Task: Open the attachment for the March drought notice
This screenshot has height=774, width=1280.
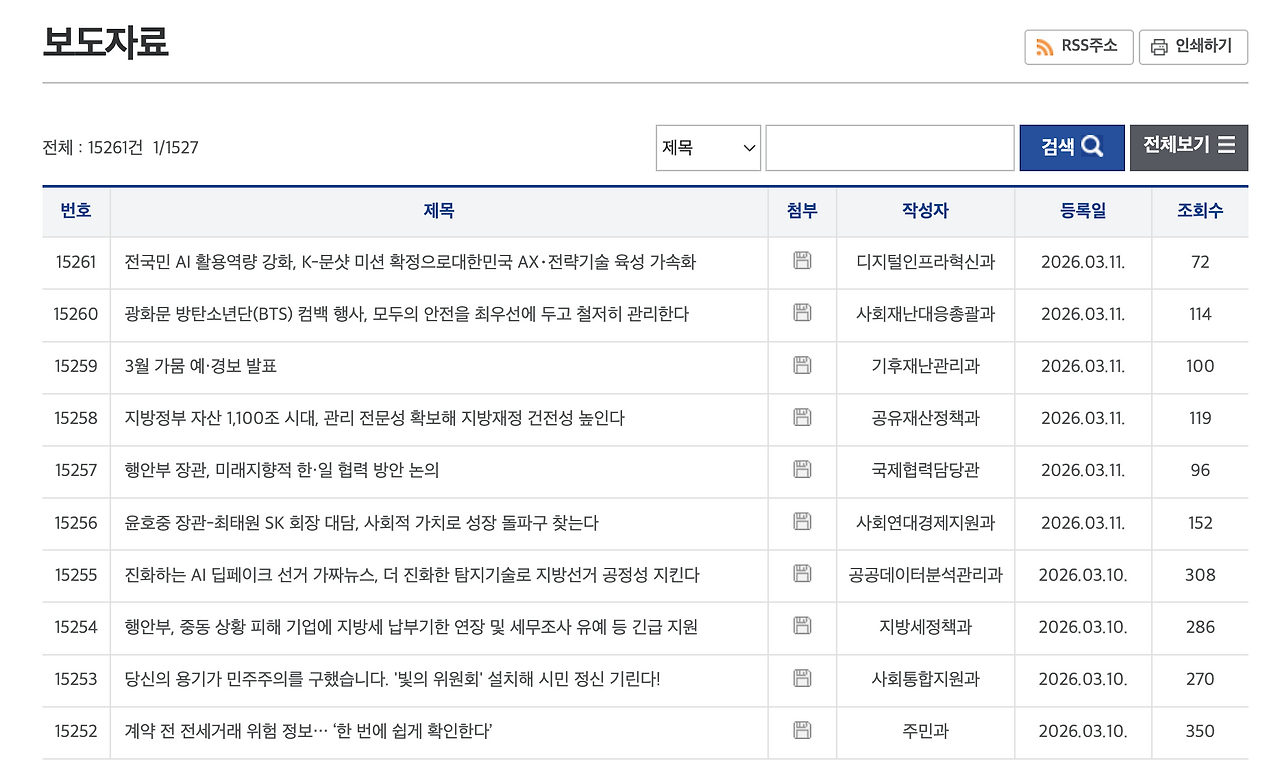Action: click(801, 366)
